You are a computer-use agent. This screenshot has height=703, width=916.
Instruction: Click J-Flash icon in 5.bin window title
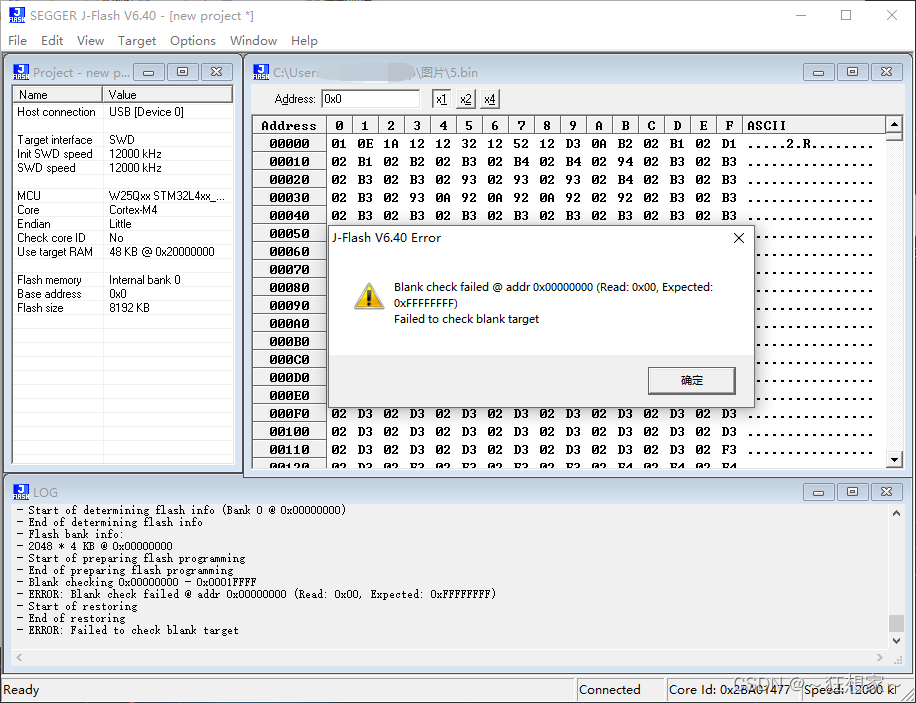[261, 72]
